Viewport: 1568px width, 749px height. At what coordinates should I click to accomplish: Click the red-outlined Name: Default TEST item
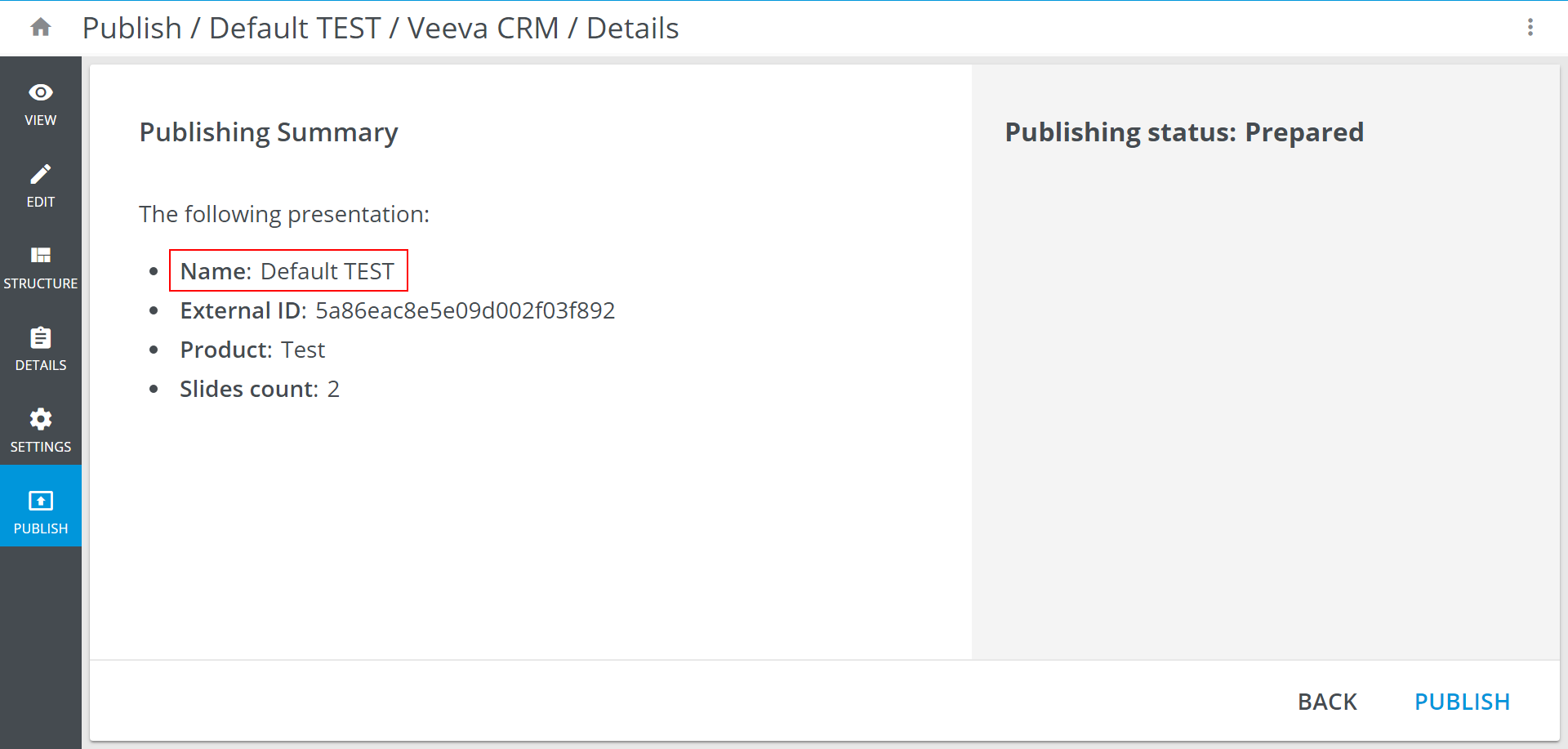pos(287,271)
